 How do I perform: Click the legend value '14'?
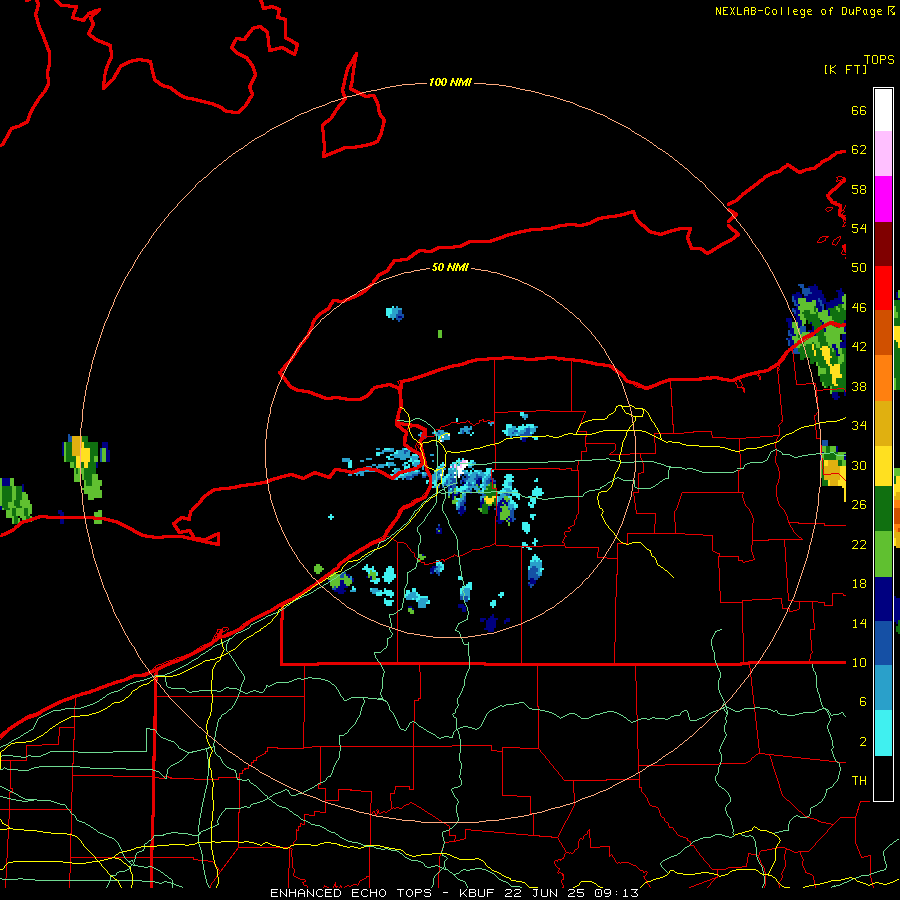859,623
